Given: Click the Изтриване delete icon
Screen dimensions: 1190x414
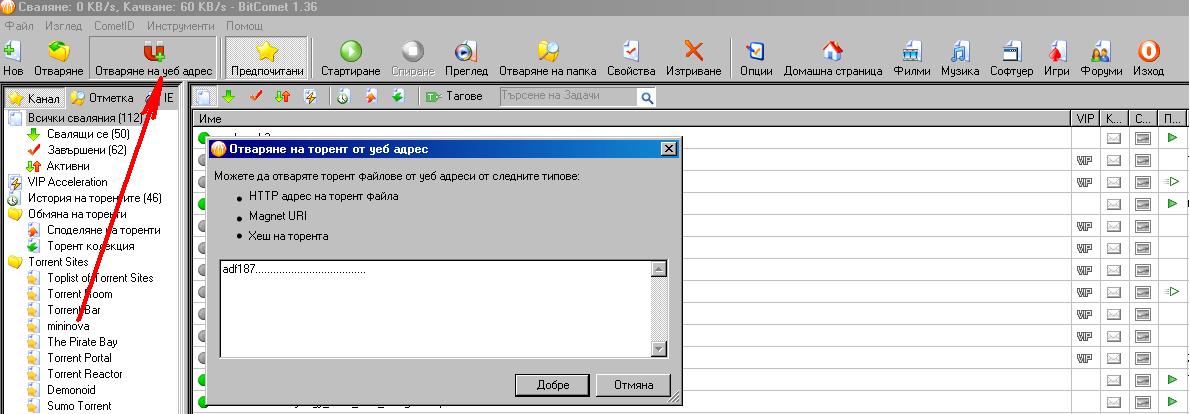Looking at the screenshot, I should (694, 52).
